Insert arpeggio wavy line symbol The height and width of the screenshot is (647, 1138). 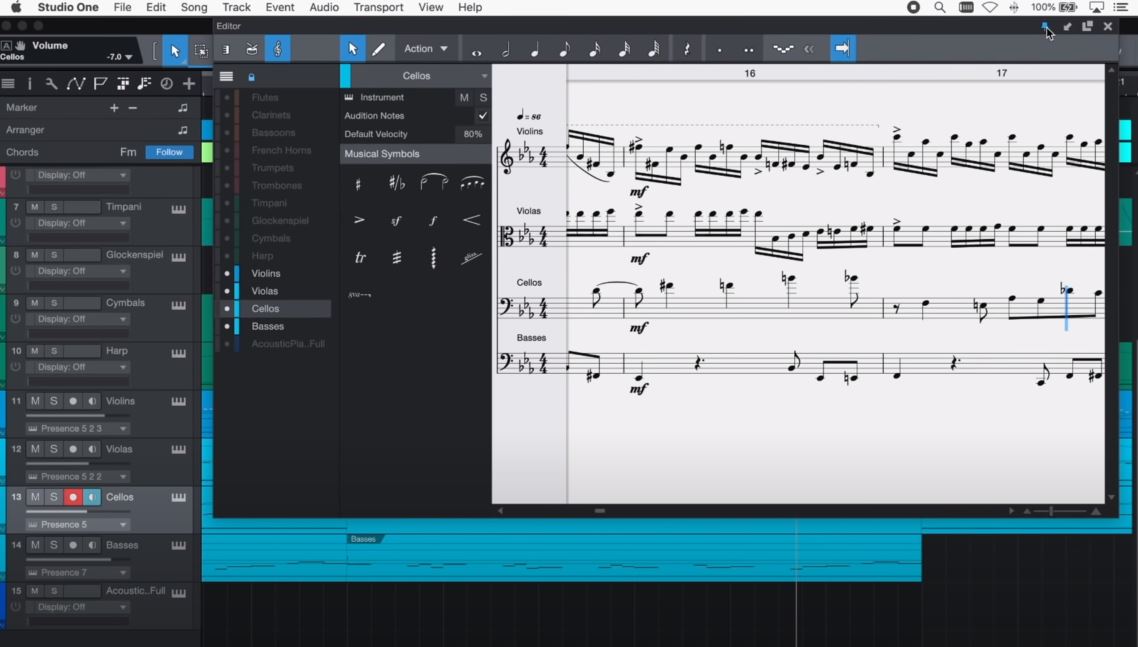pyautogui.click(x=433, y=258)
